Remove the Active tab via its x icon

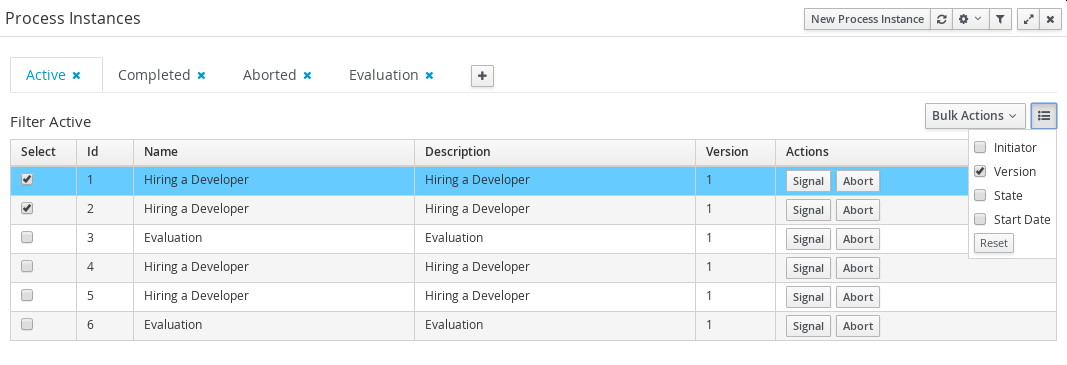pyautogui.click(x=76, y=76)
